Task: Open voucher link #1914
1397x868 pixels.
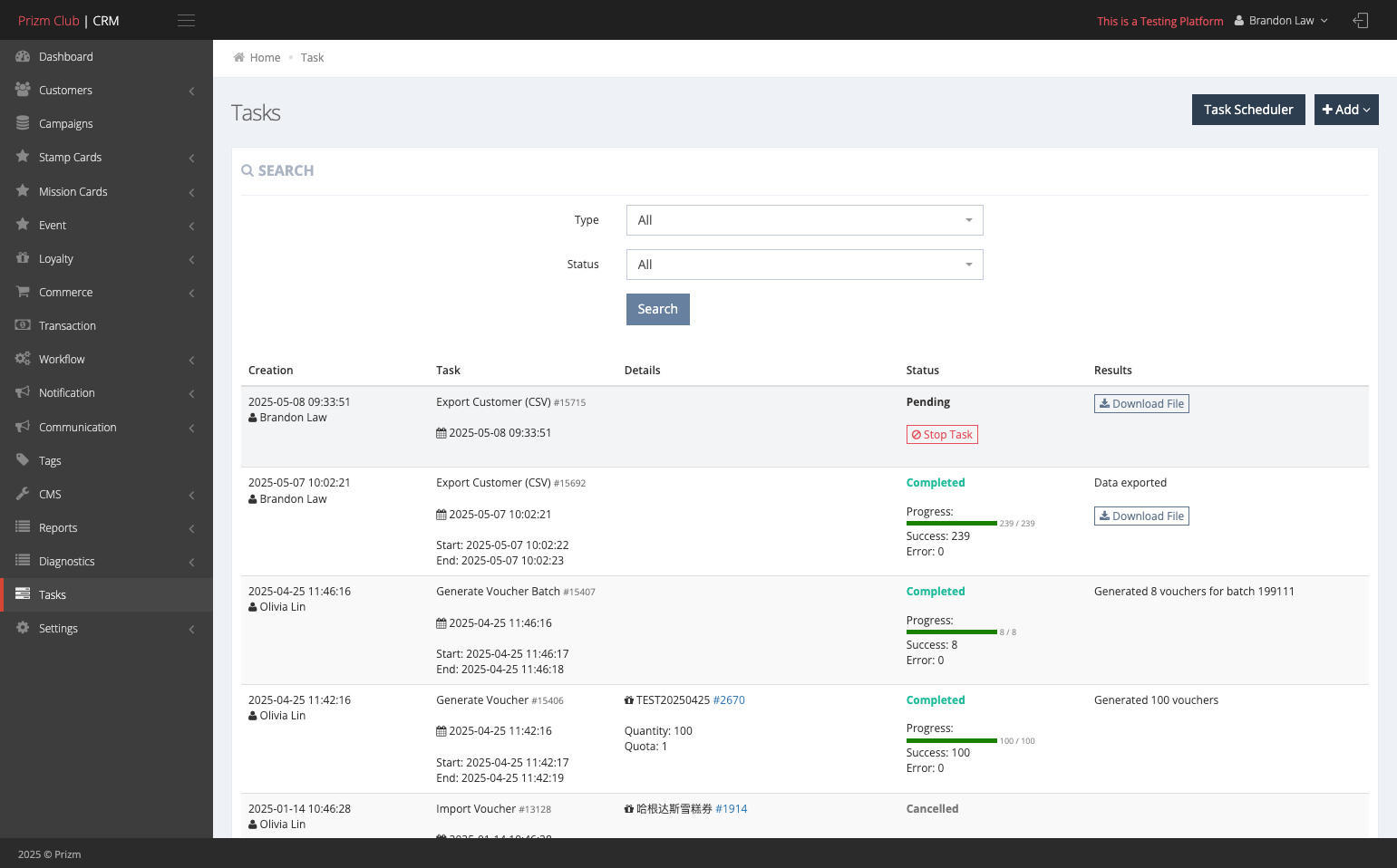Action: (x=731, y=809)
